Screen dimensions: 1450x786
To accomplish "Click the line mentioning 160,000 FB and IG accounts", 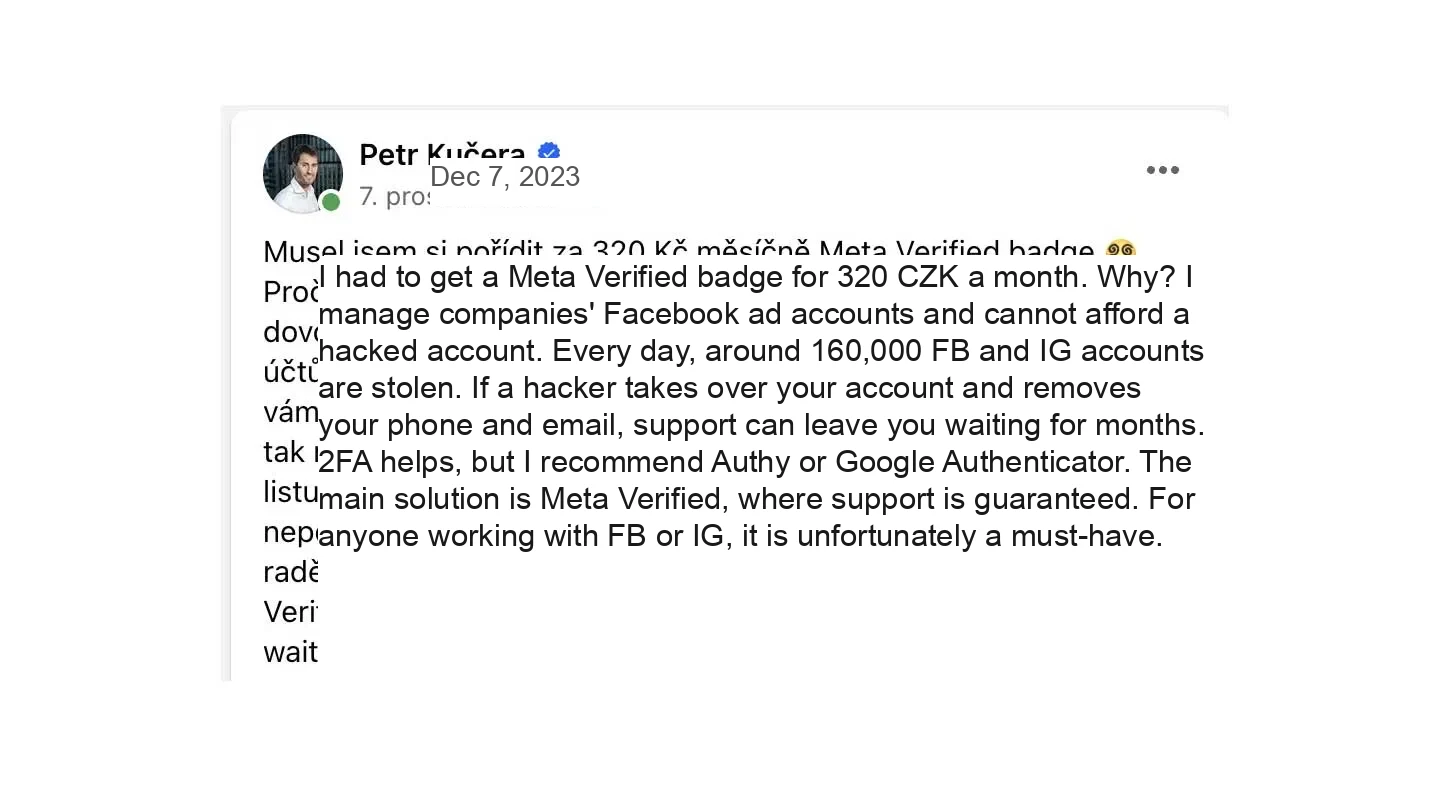I will (761, 351).
